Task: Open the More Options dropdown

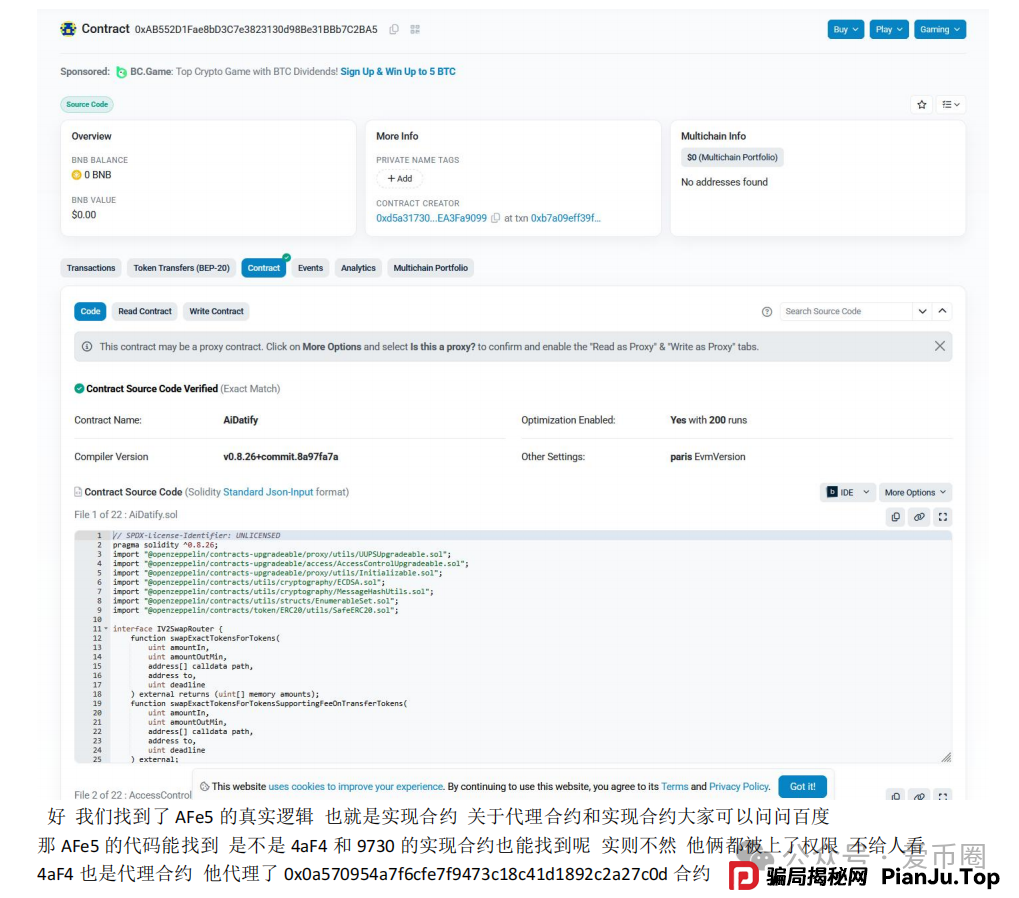Action: coord(914,492)
